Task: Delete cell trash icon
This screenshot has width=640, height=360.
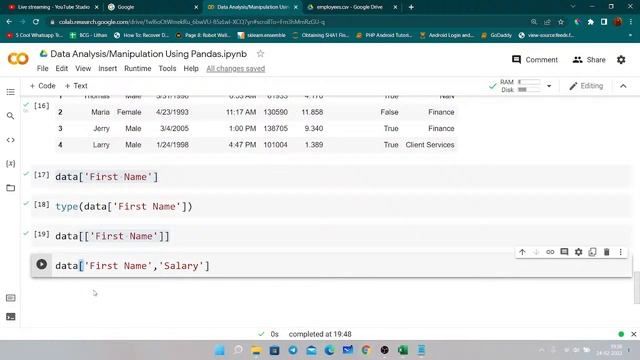Action: tap(607, 252)
